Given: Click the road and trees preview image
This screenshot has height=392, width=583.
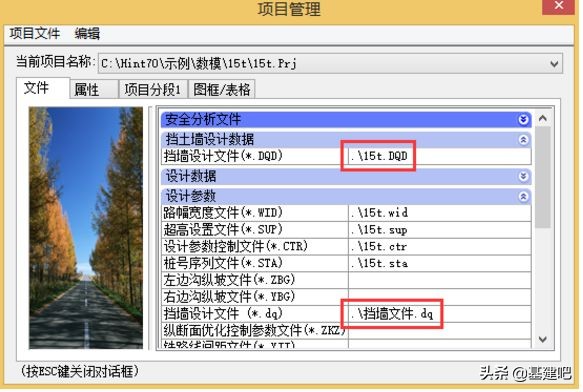Looking at the screenshot, I should [86, 228].
